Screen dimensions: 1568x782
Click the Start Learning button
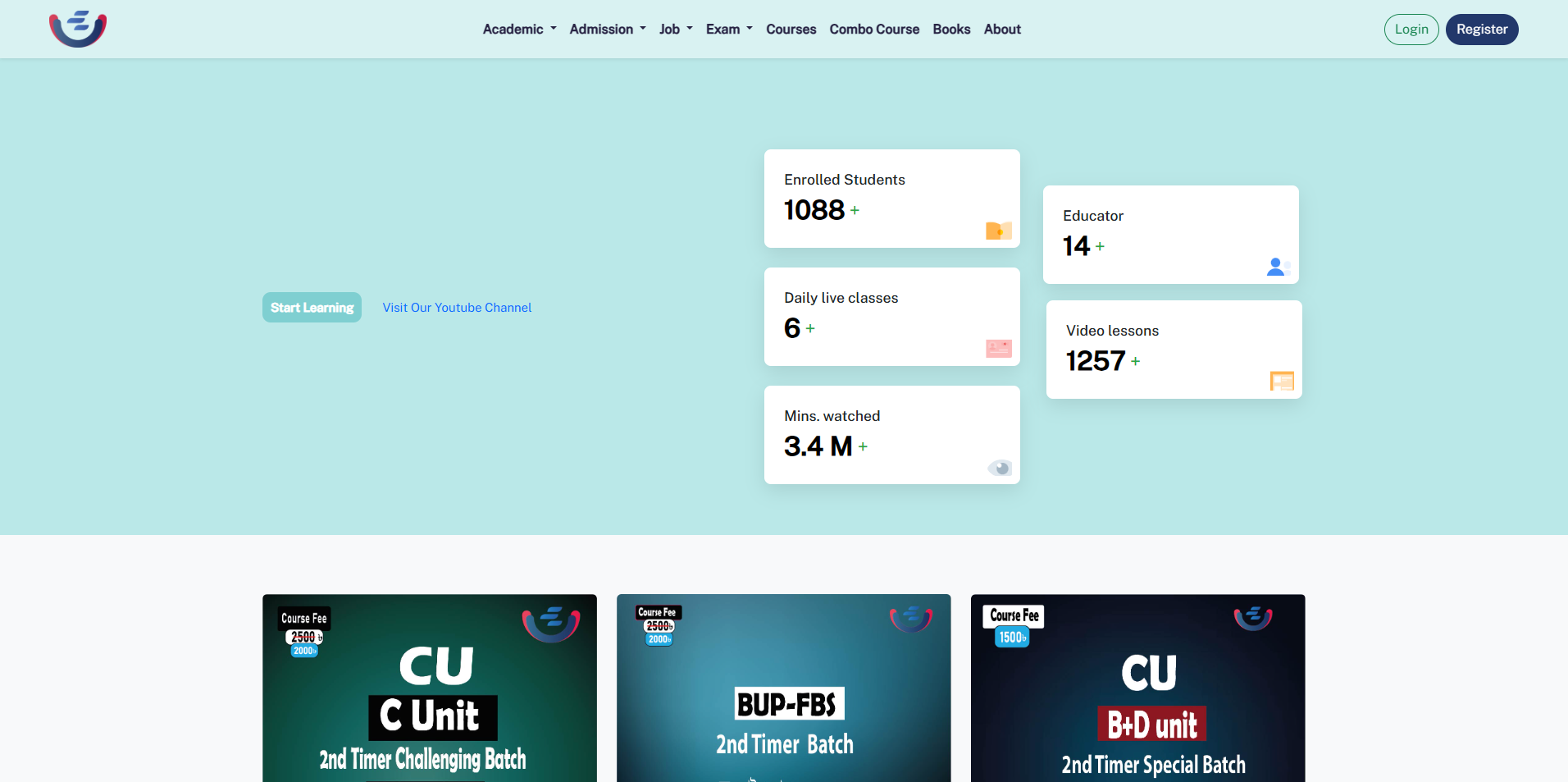(312, 308)
